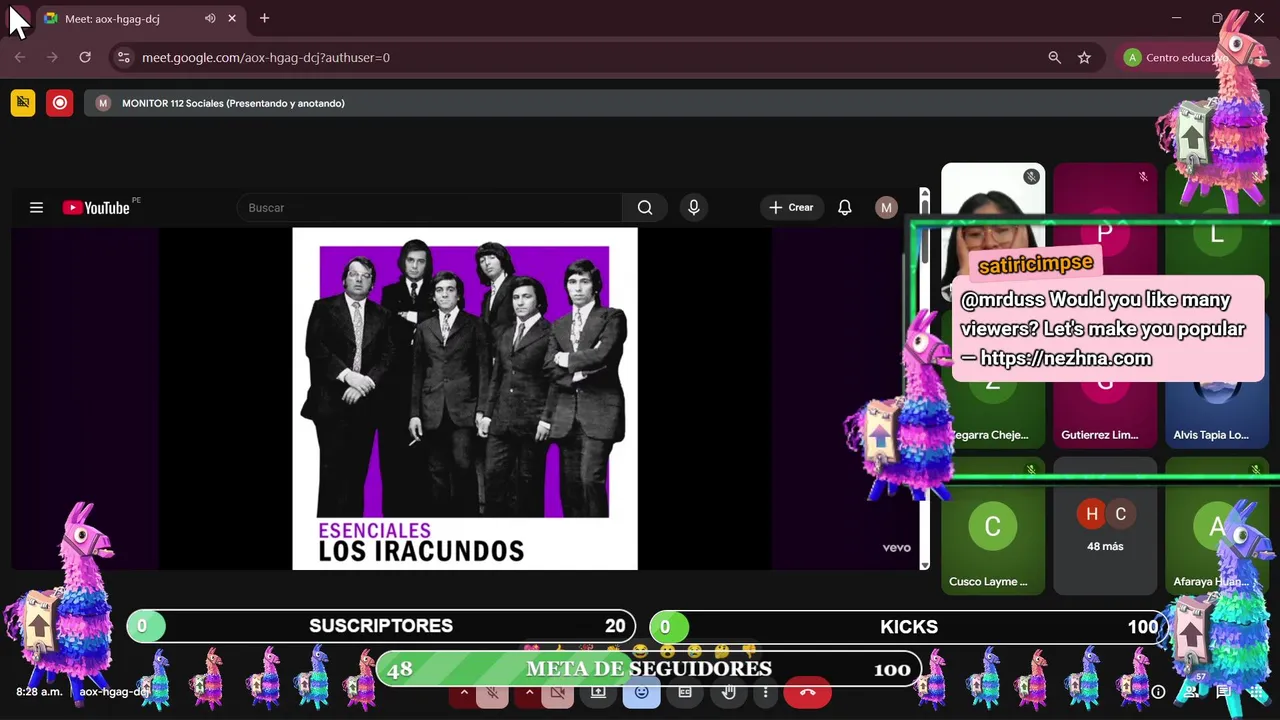This screenshot has height=720, width=1280.
Task: Focus the YouTube Buscar search field
Action: click(430, 207)
